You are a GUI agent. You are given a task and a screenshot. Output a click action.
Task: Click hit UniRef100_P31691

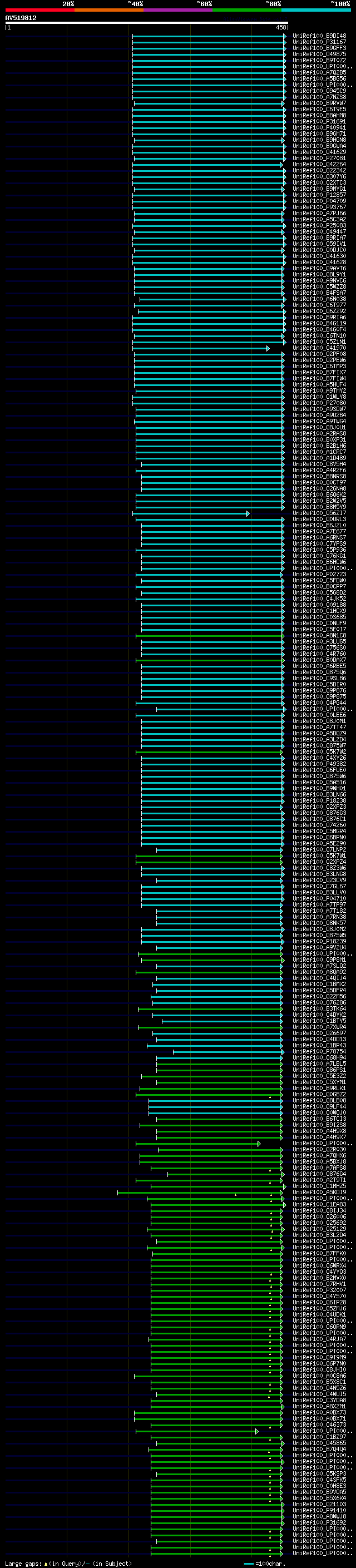pyautogui.click(x=319, y=121)
